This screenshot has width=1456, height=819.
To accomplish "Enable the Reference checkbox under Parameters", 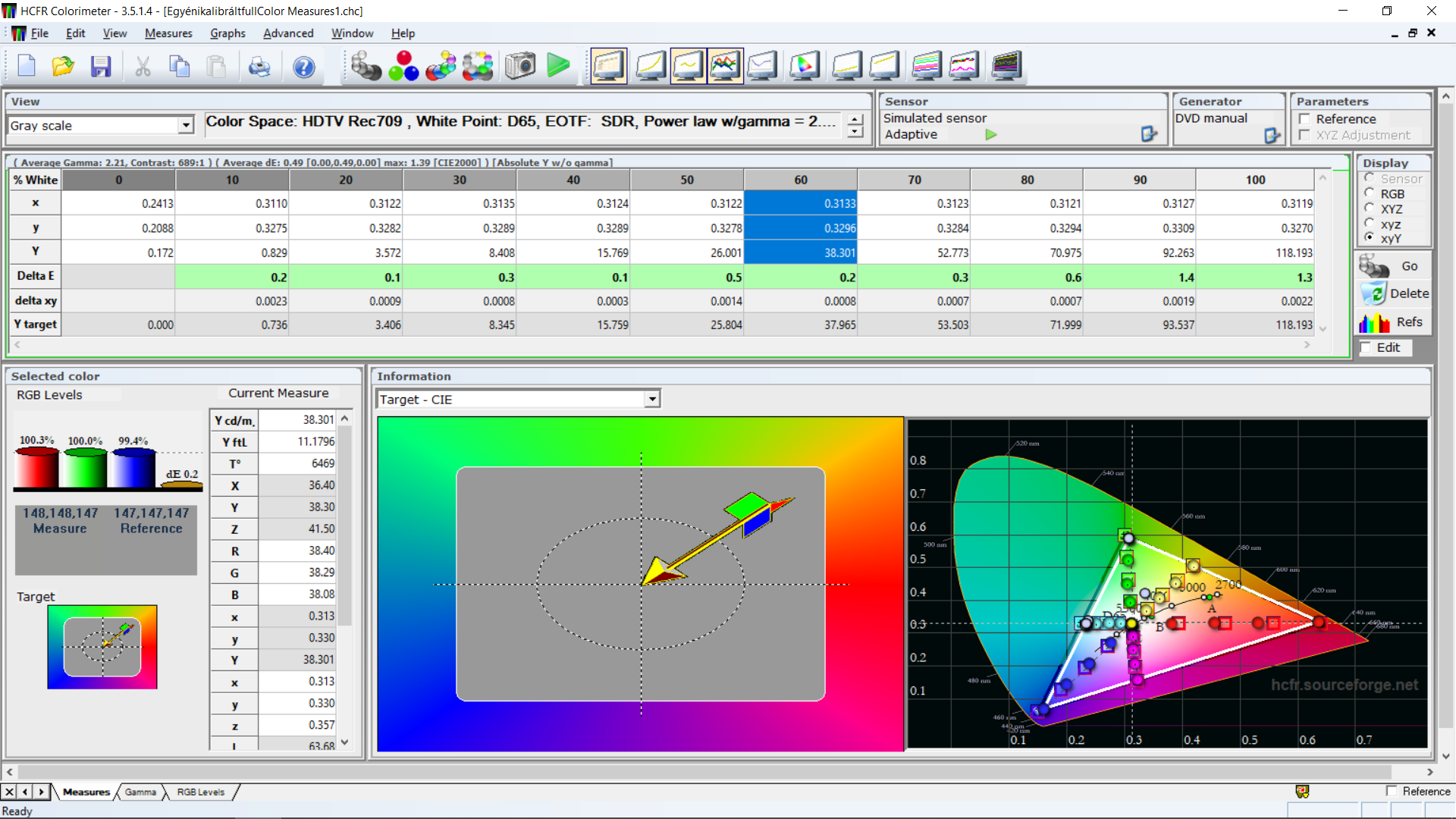I will click(x=1305, y=119).
